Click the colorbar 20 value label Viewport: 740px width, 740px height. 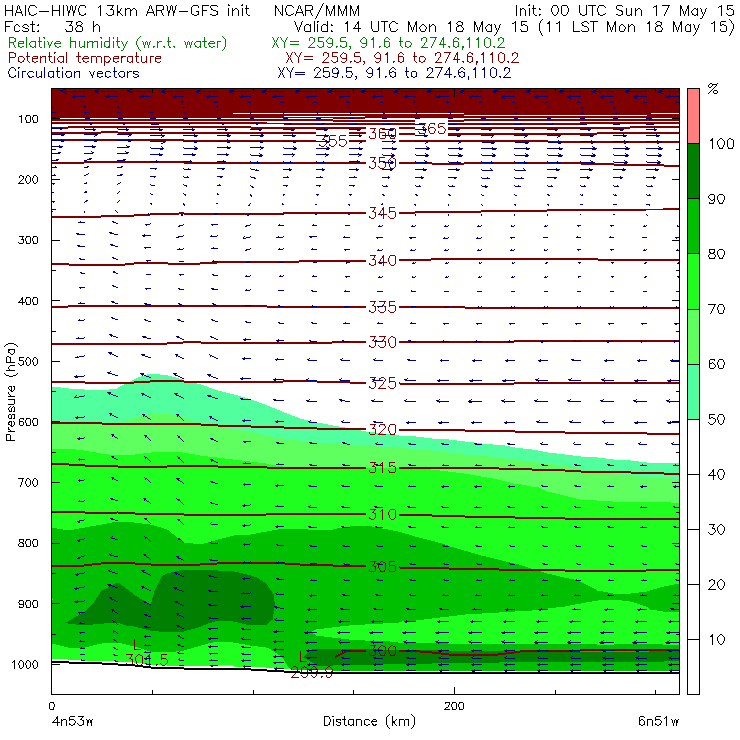click(716, 585)
